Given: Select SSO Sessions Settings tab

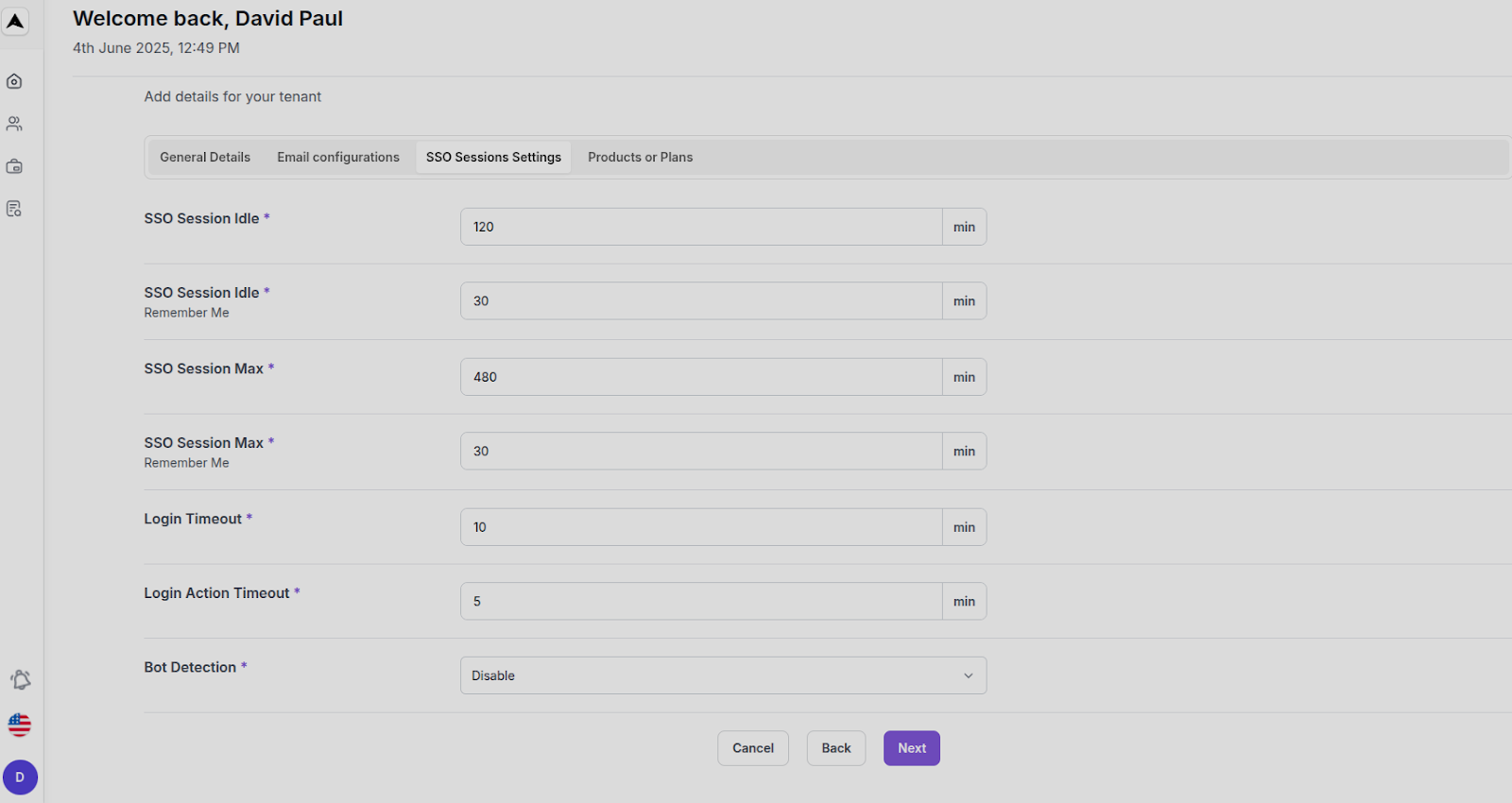Looking at the screenshot, I should [493, 157].
